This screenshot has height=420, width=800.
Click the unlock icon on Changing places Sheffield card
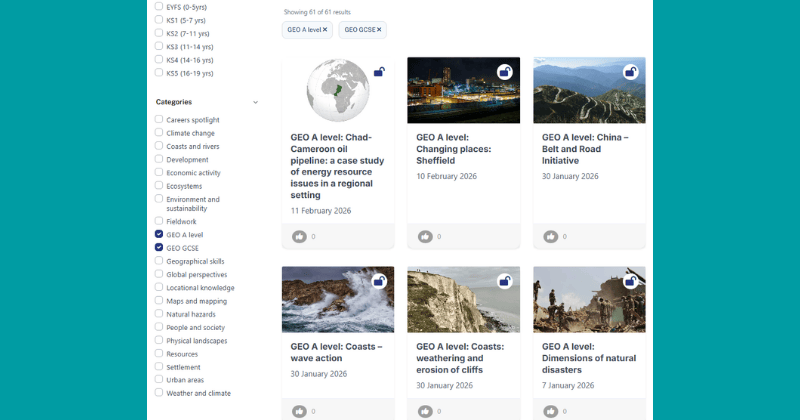505,72
